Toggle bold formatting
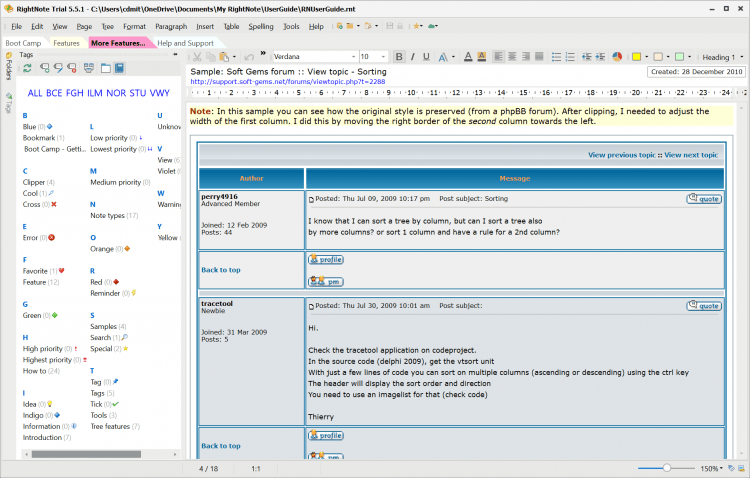The width and height of the screenshot is (750, 478). tap(399, 57)
